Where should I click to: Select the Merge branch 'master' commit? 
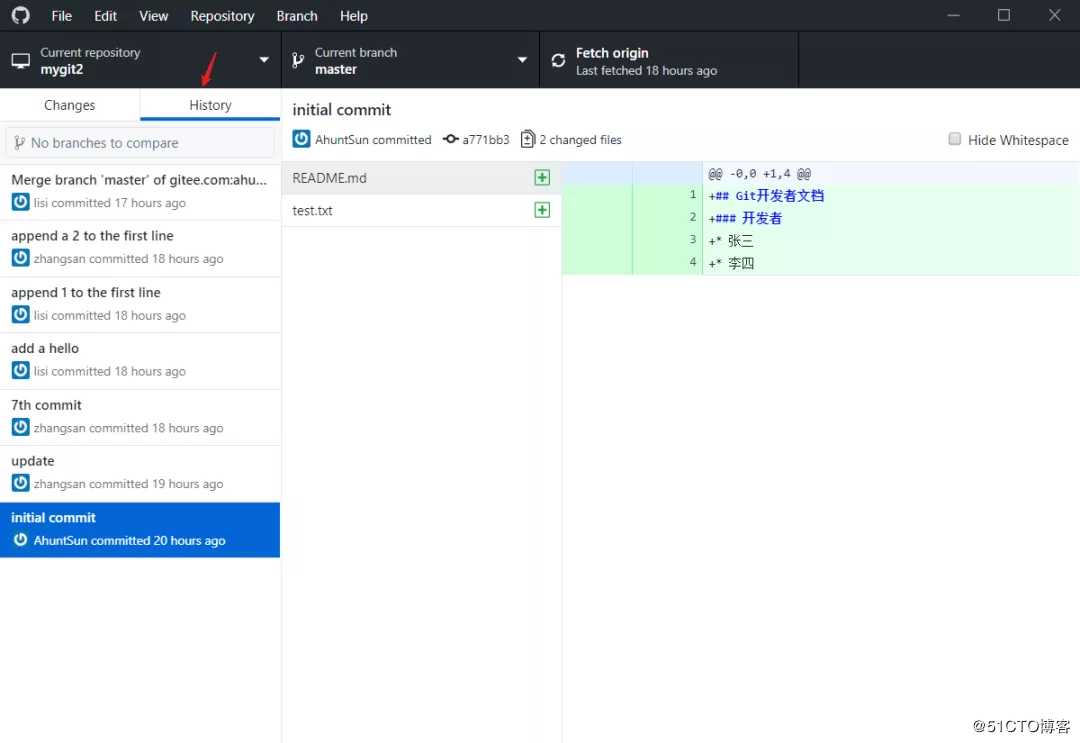point(140,191)
